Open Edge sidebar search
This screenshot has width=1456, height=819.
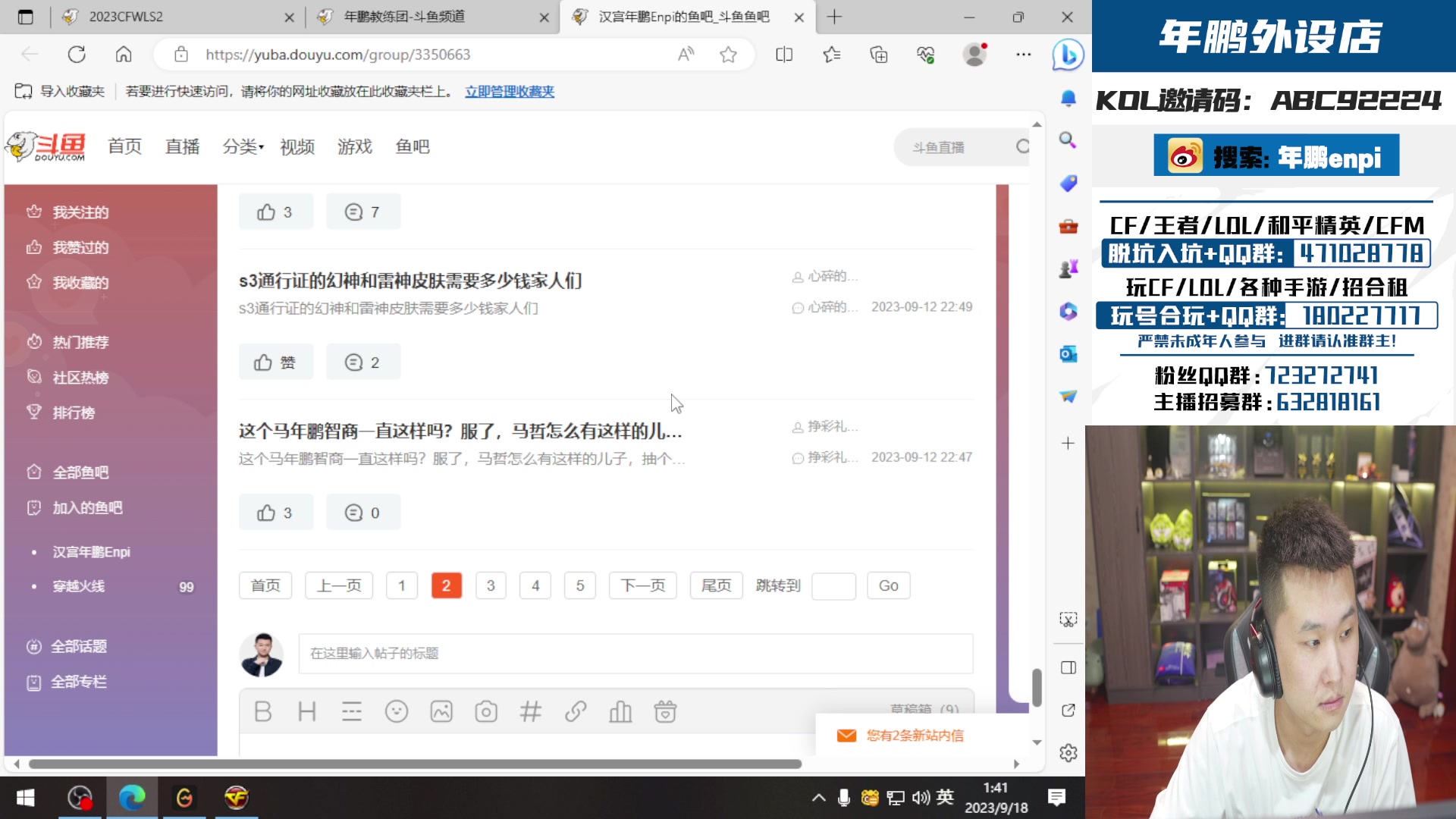pyautogui.click(x=1068, y=140)
